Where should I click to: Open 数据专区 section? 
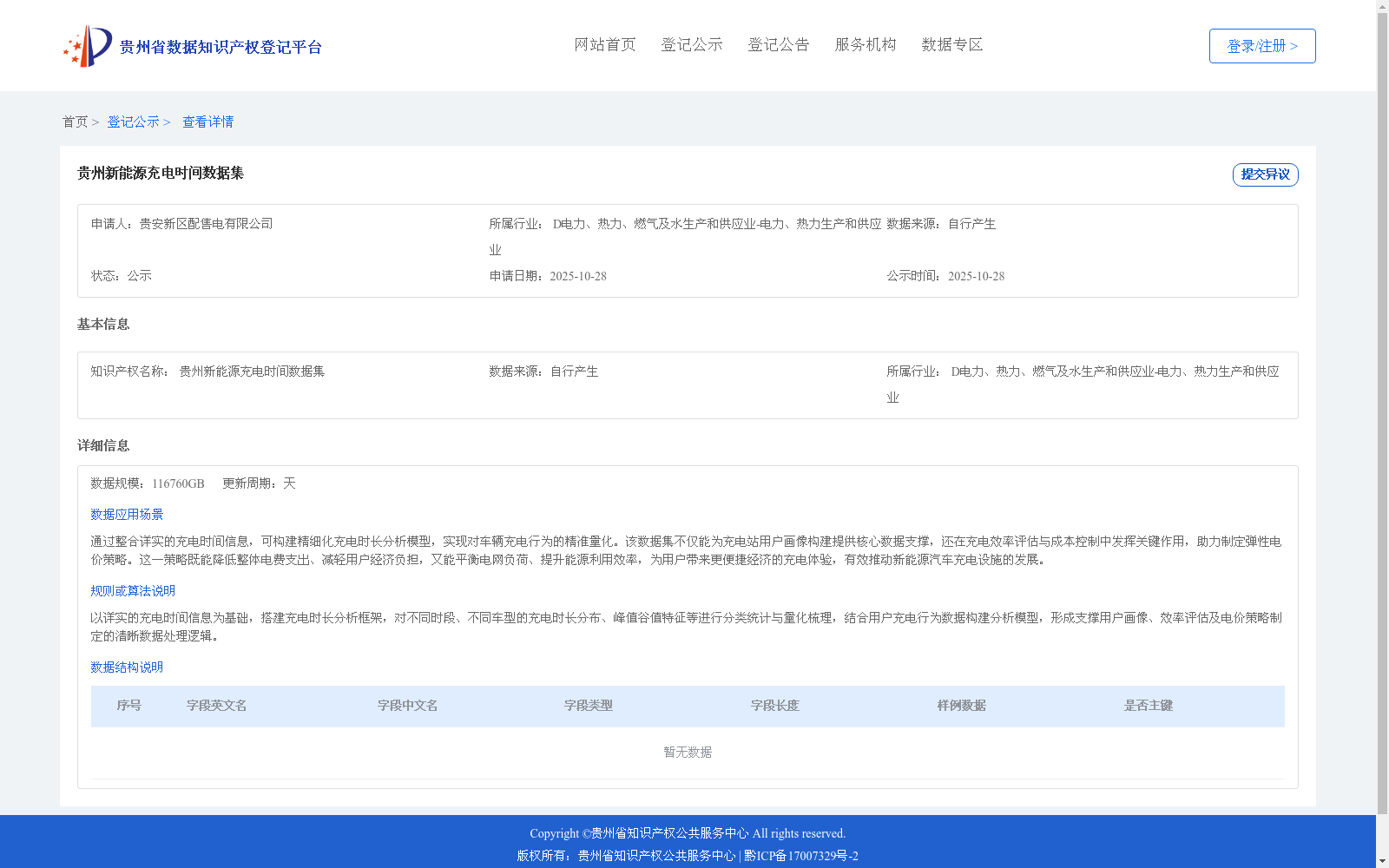952,45
